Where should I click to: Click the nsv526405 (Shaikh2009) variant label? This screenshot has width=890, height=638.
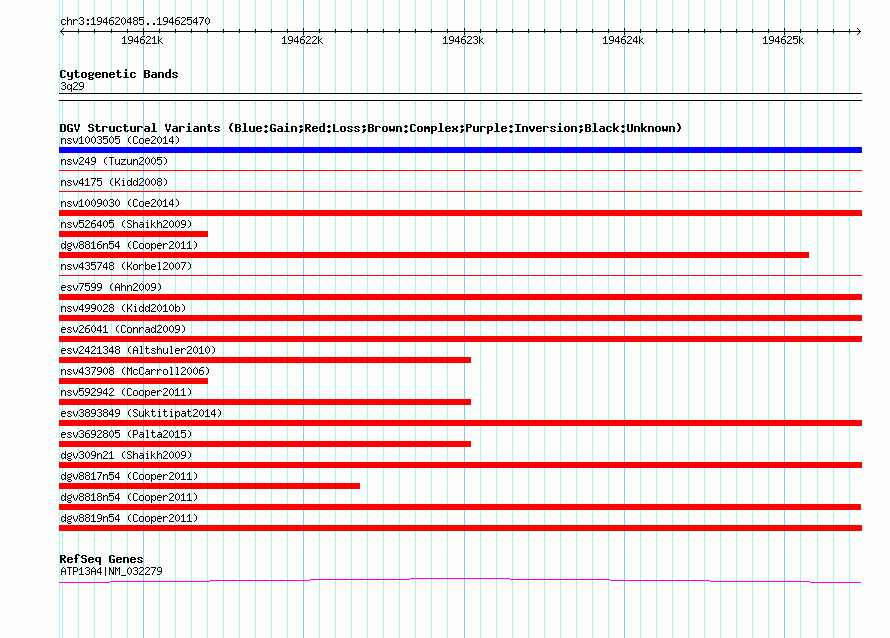(x=126, y=224)
